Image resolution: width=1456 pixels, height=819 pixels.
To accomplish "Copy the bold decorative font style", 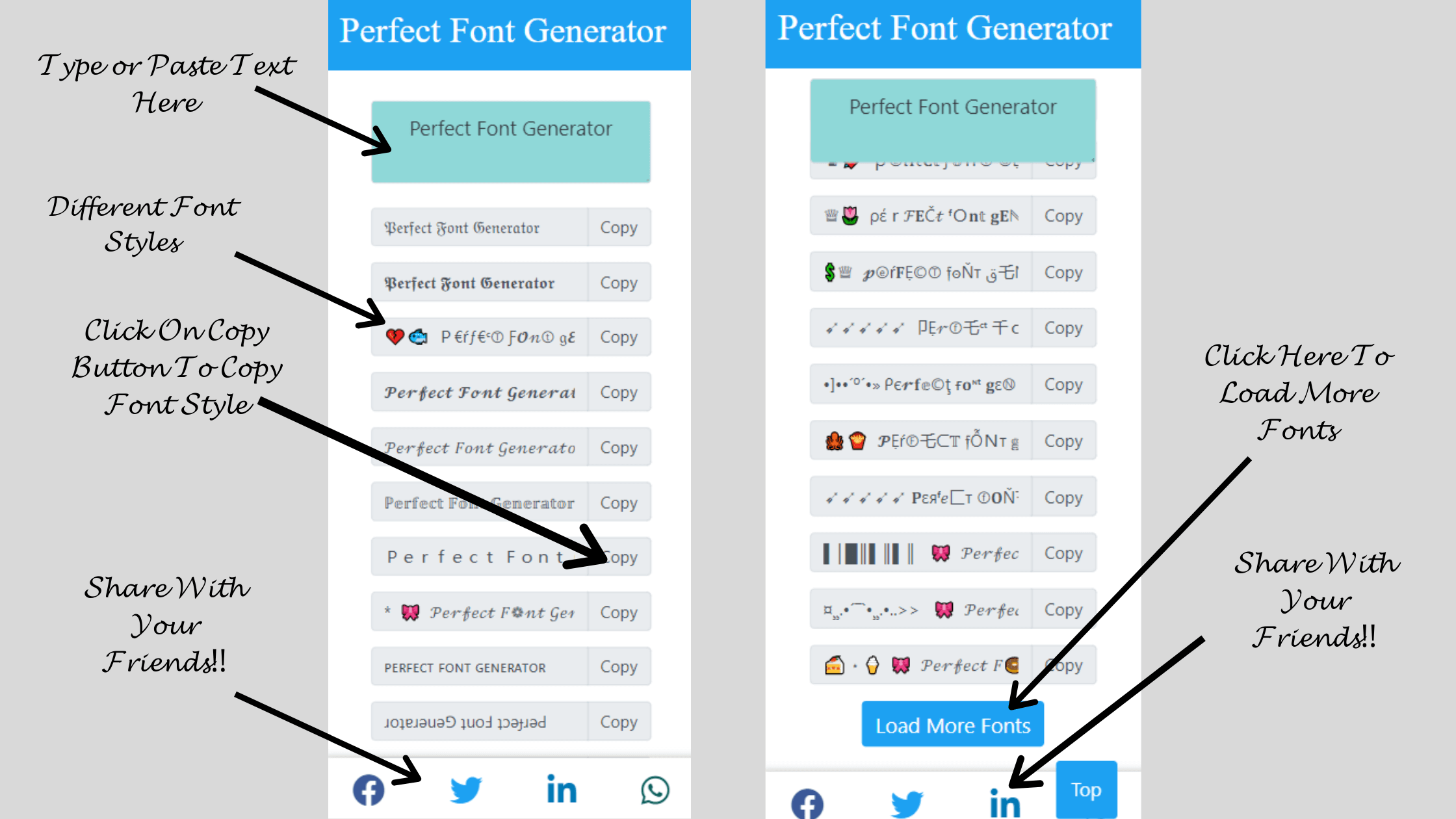I will [618, 282].
